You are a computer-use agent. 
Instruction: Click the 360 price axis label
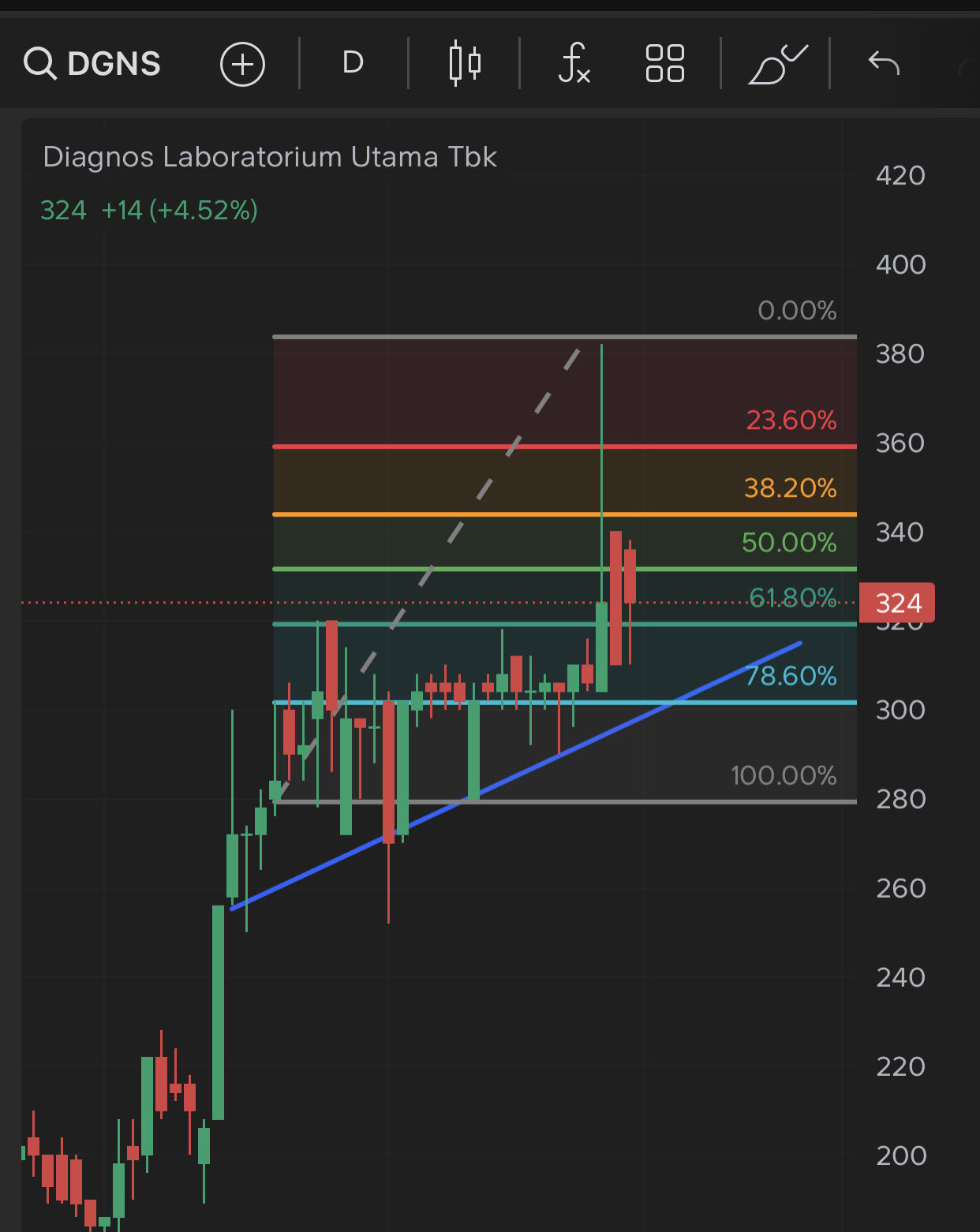(900, 442)
